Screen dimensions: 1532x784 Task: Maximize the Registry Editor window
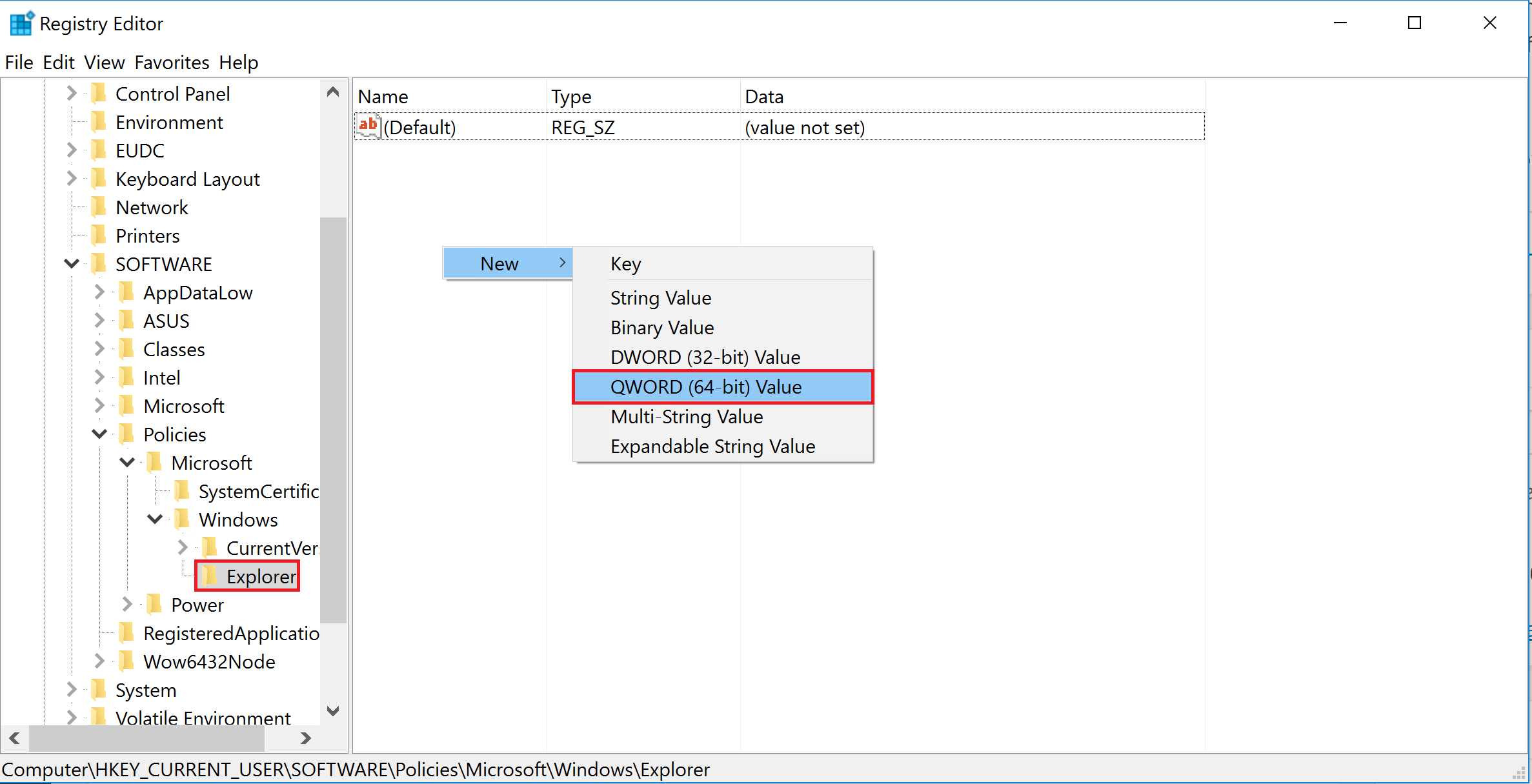click(x=1415, y=23)
